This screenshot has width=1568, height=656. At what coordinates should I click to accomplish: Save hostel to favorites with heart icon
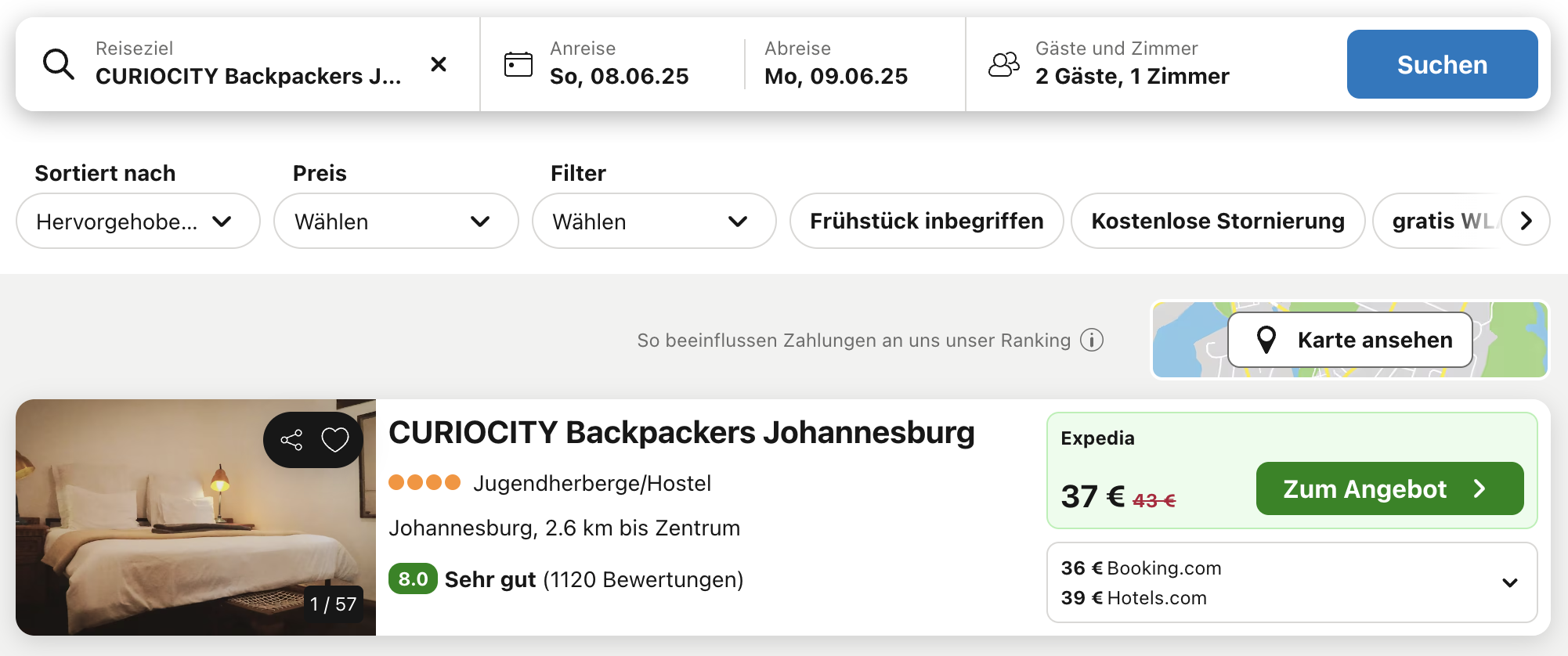pyautogui.click(x=335, y=440)
